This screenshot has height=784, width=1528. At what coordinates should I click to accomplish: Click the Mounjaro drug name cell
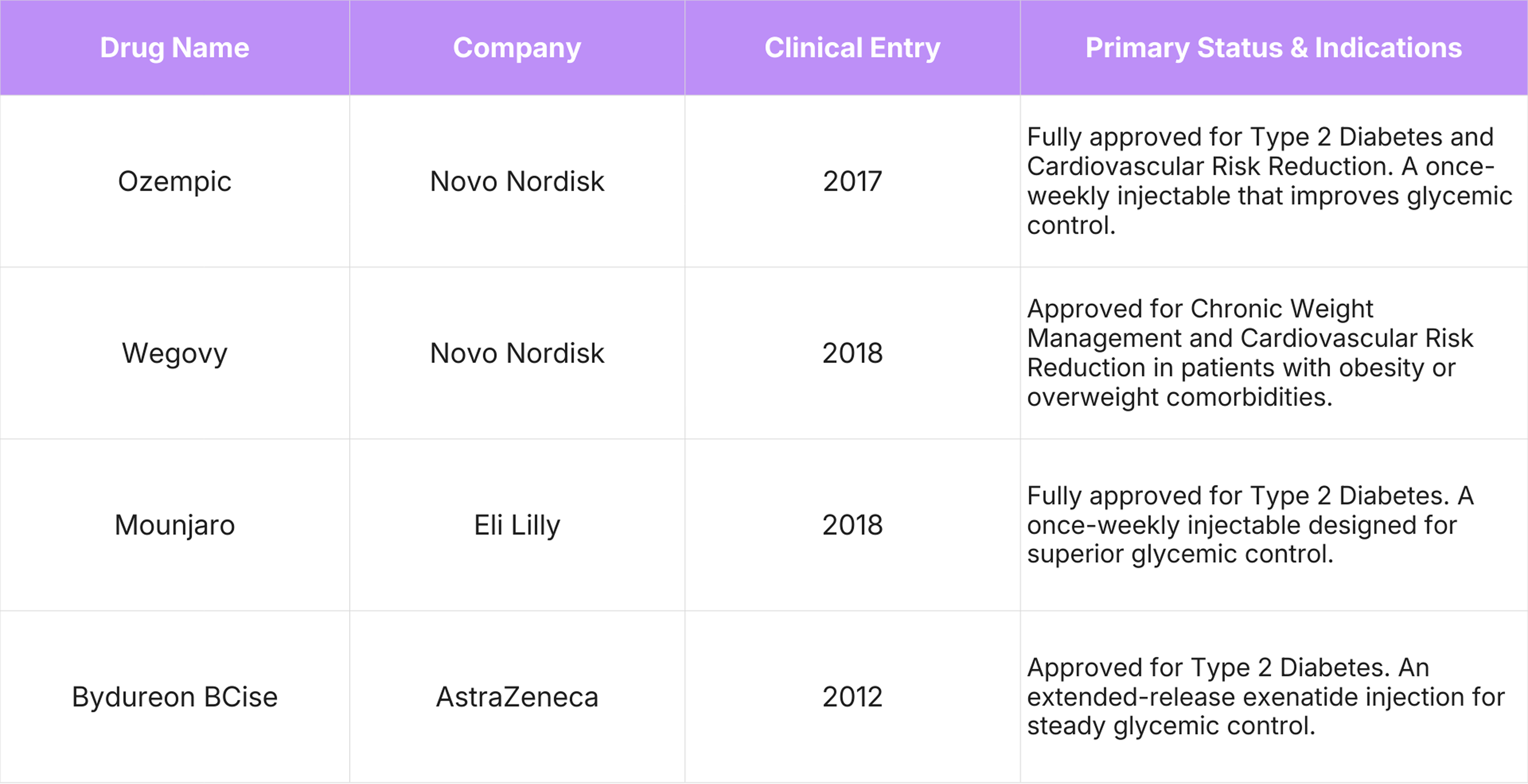[174, 525]
